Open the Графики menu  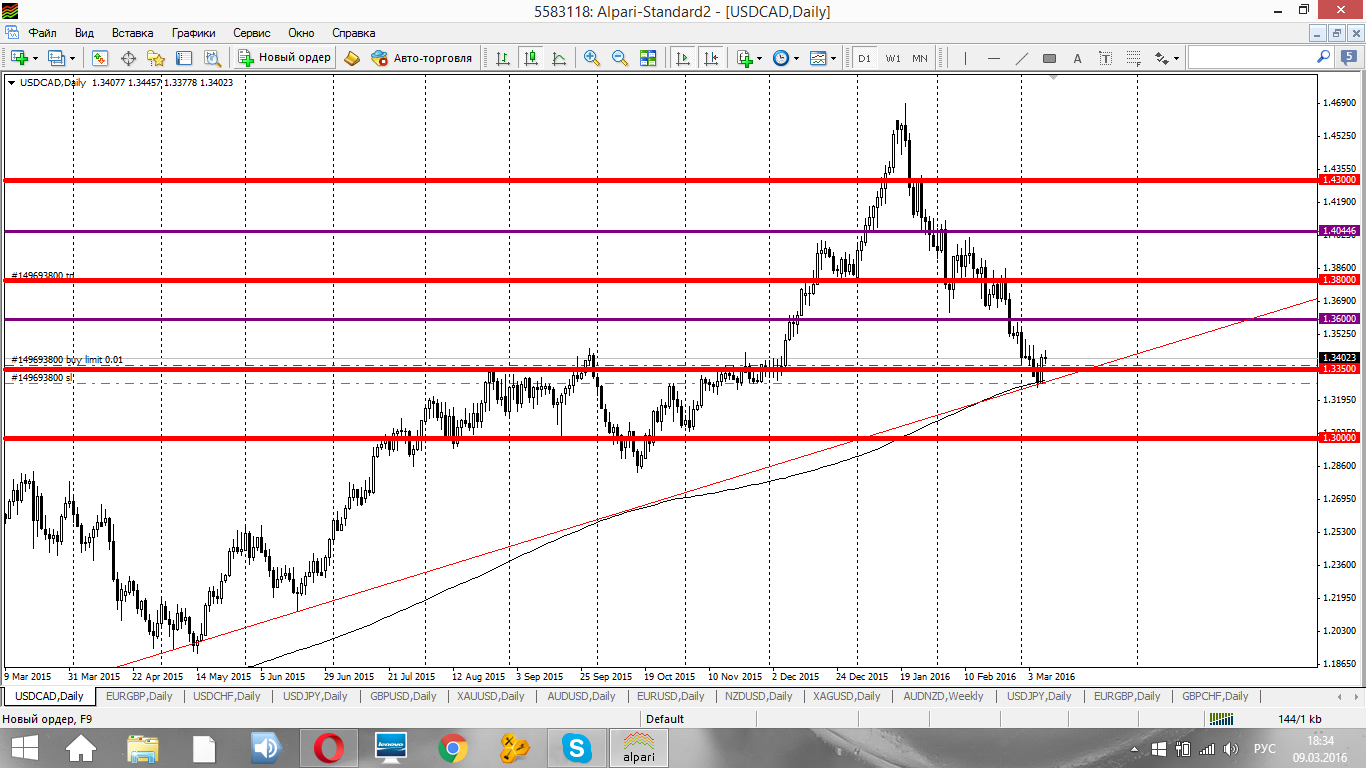click(193, 33)
